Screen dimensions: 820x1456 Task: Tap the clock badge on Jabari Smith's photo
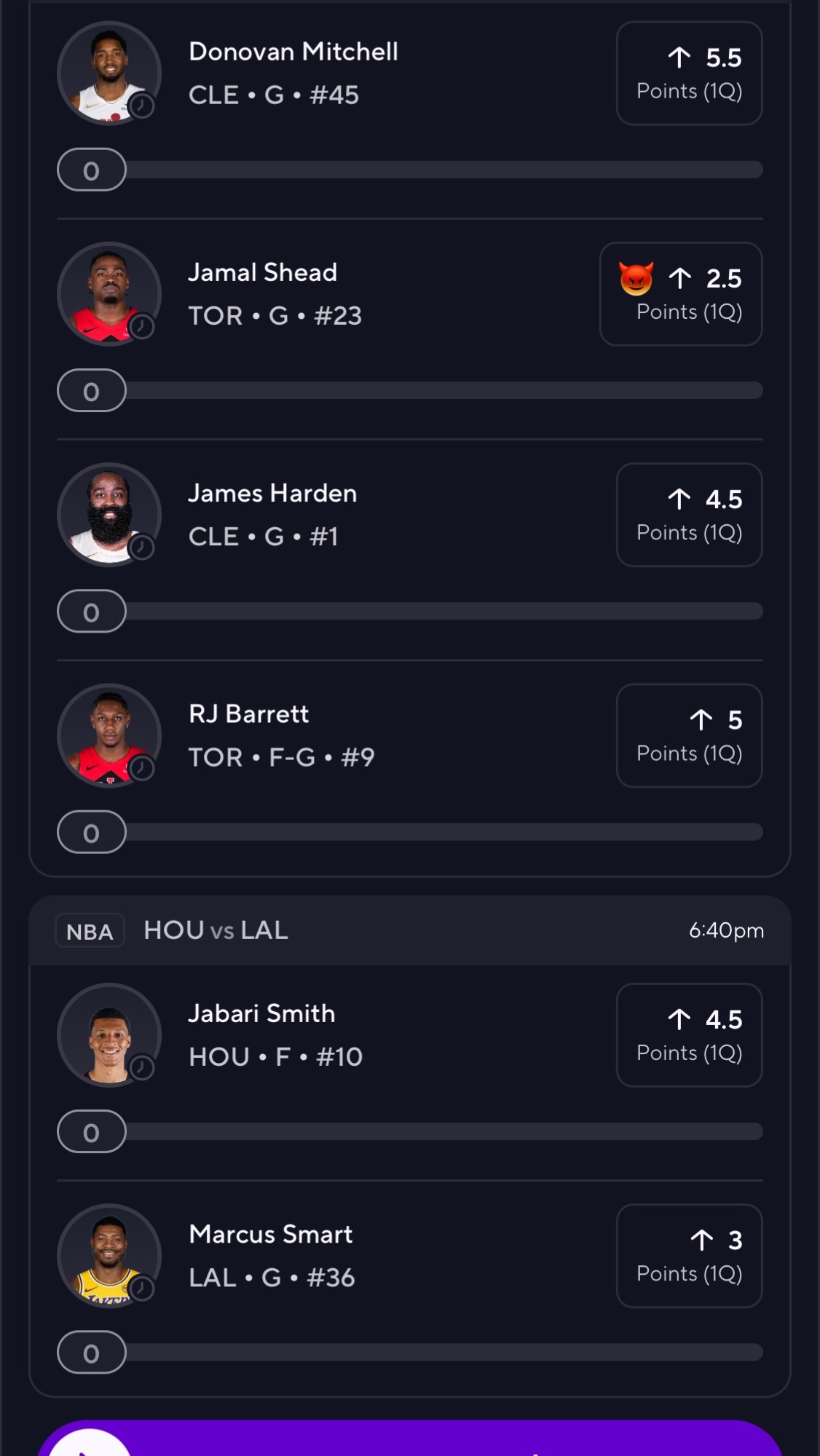click(142, 1068)
